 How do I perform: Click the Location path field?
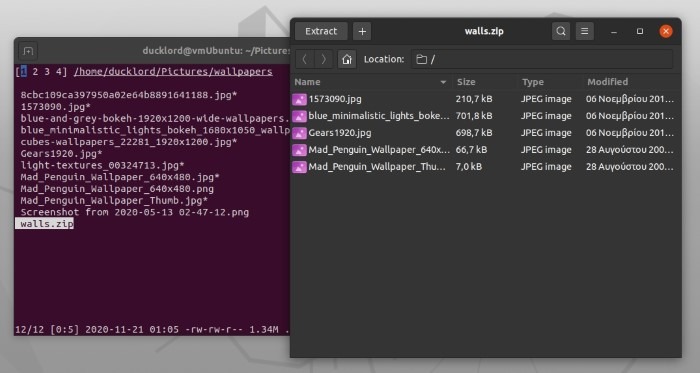click(542, 59)
